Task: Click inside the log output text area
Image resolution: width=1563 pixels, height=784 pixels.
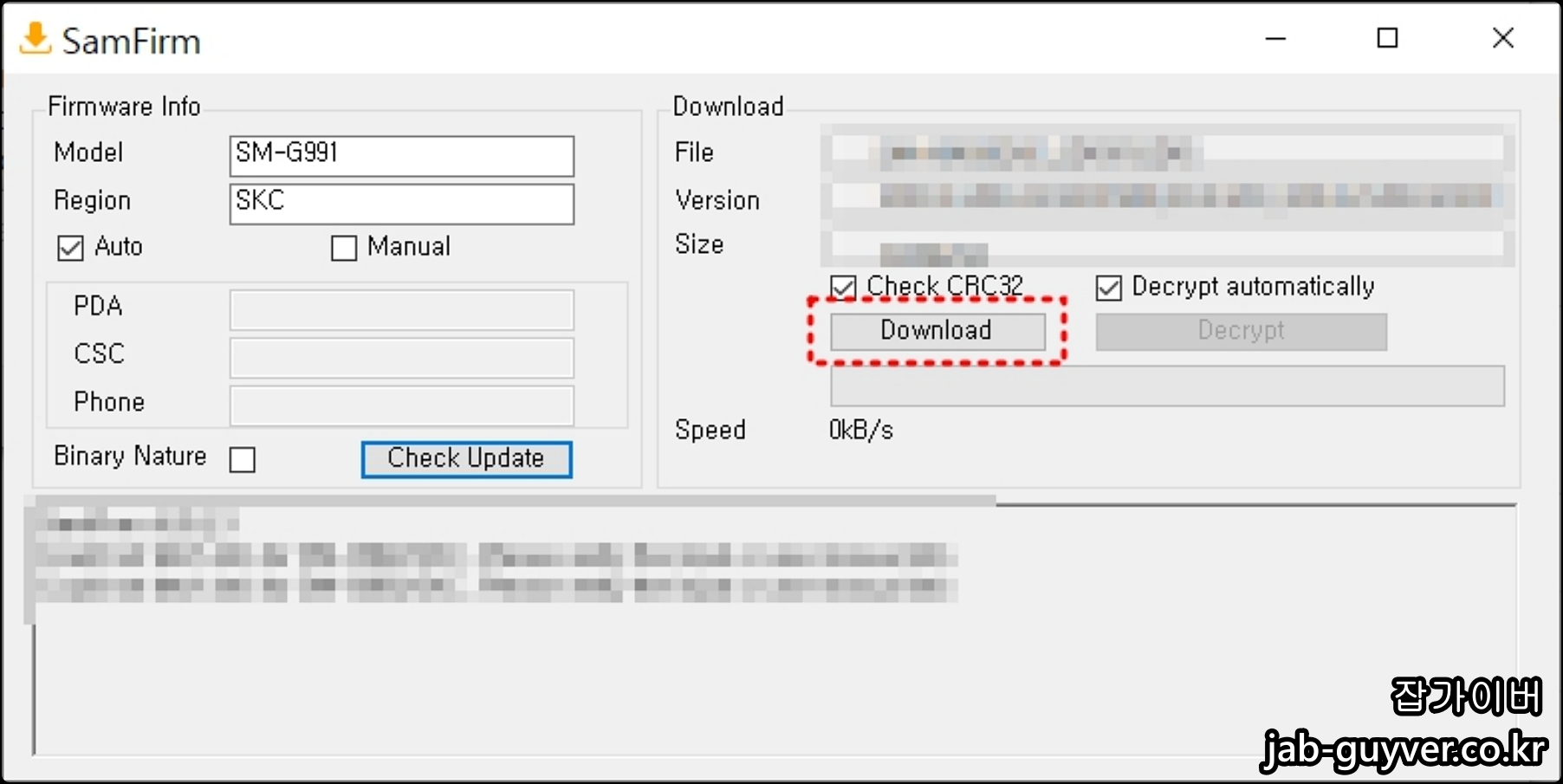Action: [x=775, y=628]
